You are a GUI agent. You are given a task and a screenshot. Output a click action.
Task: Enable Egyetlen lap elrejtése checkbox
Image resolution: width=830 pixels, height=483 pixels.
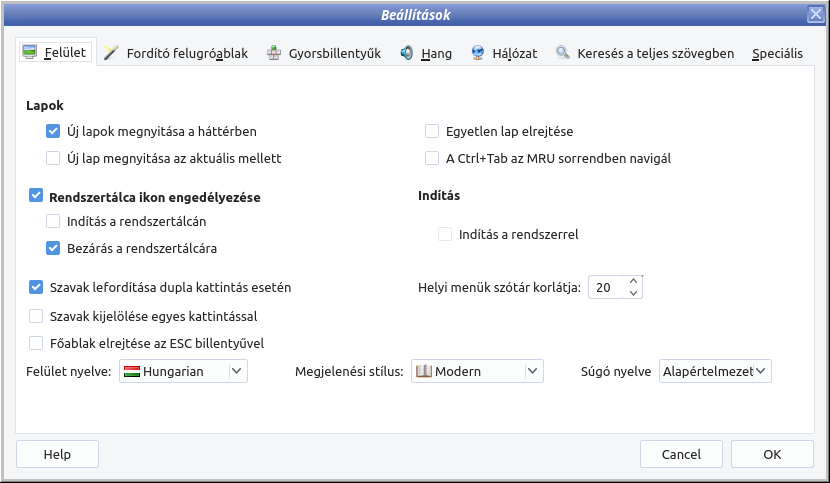(x=432, y=131)
